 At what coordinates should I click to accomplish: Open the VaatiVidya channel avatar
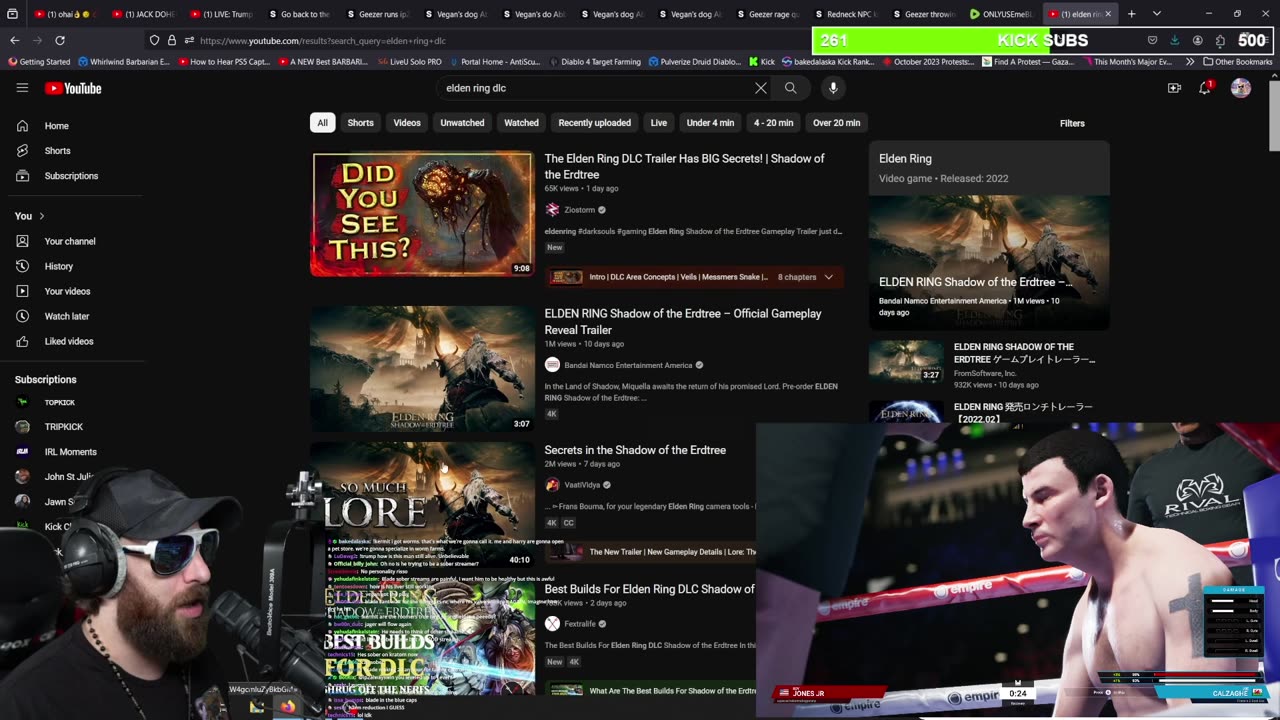[552, 485]
